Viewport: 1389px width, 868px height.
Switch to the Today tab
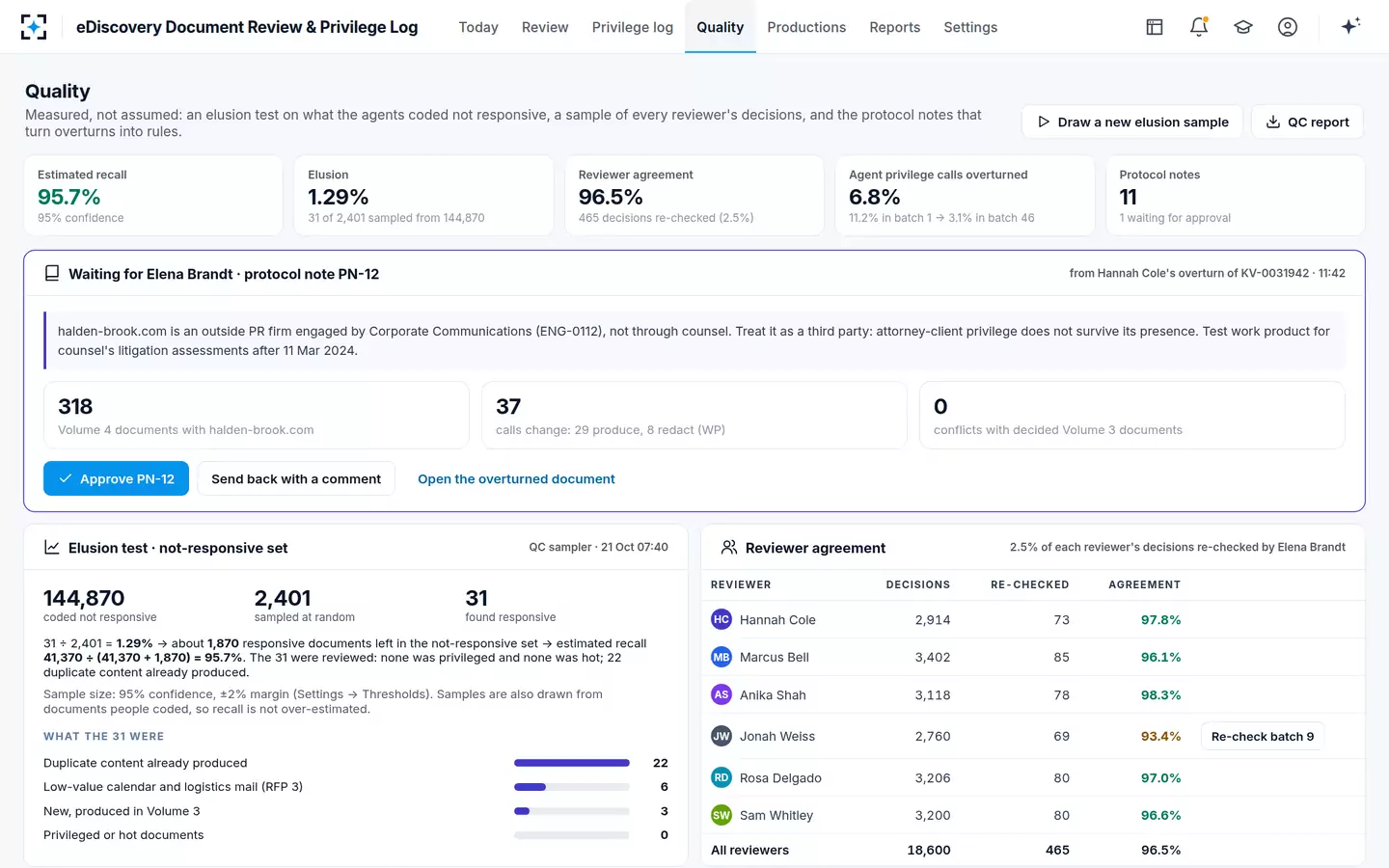click(478, 27)
